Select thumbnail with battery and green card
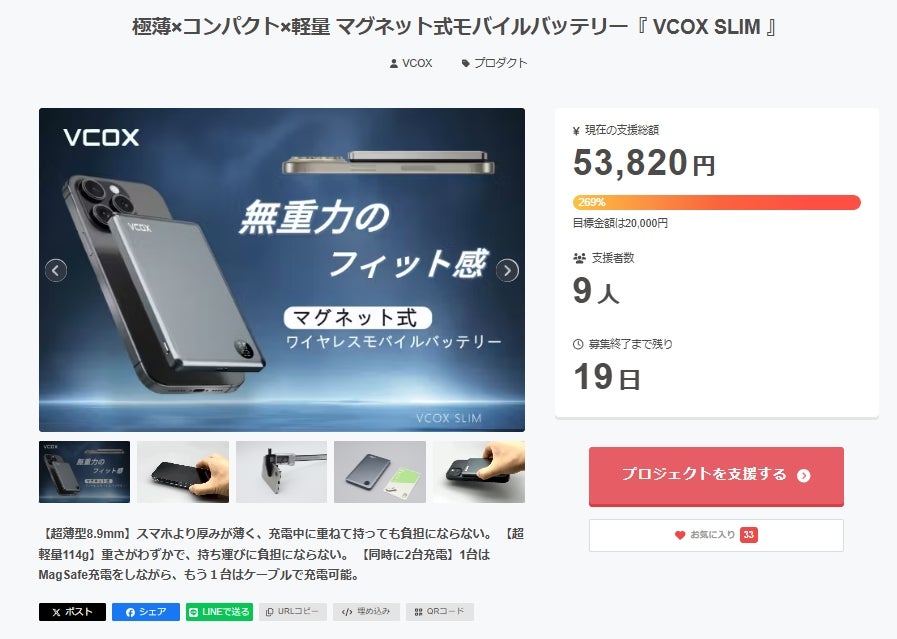Image resolution: width=897 pixels, height=639 pixels. (380, 472)
